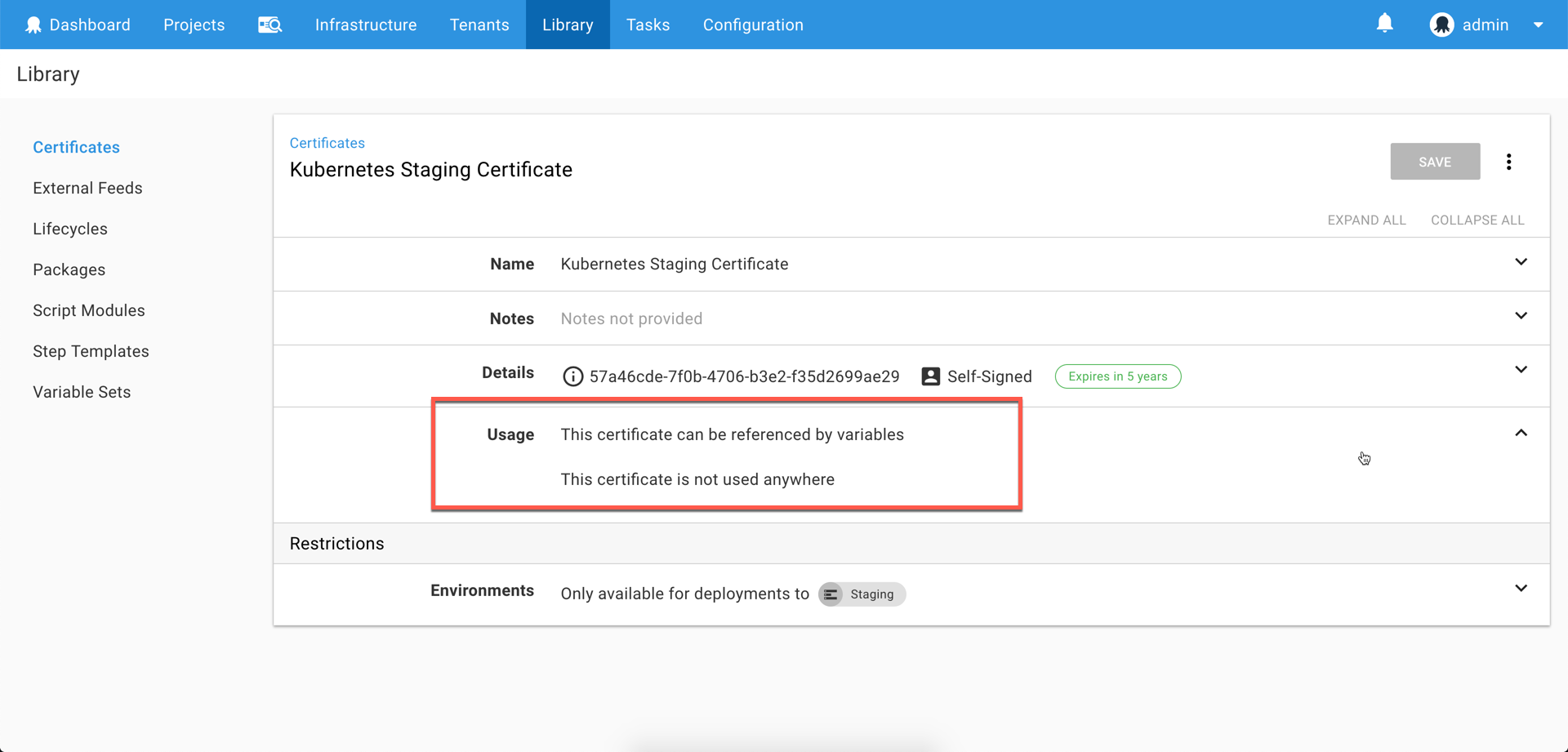The image size is (1568, 752).
Task: Click 'This certificate is not used anywhere'
Action: 697,479
